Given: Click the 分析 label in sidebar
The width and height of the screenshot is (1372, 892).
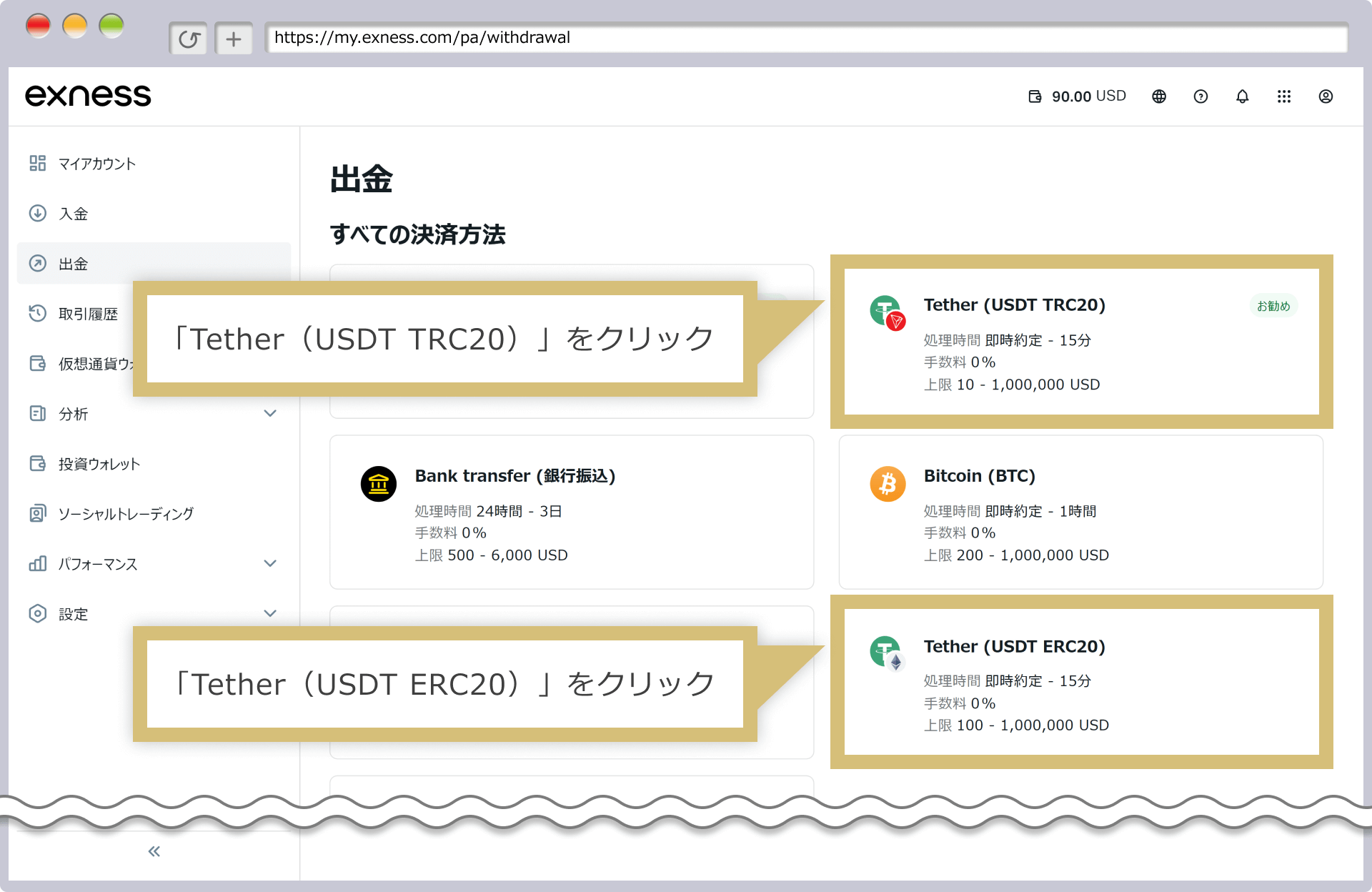Looking at the screenshot, I should pyautogui.click(x=74, y=414).
